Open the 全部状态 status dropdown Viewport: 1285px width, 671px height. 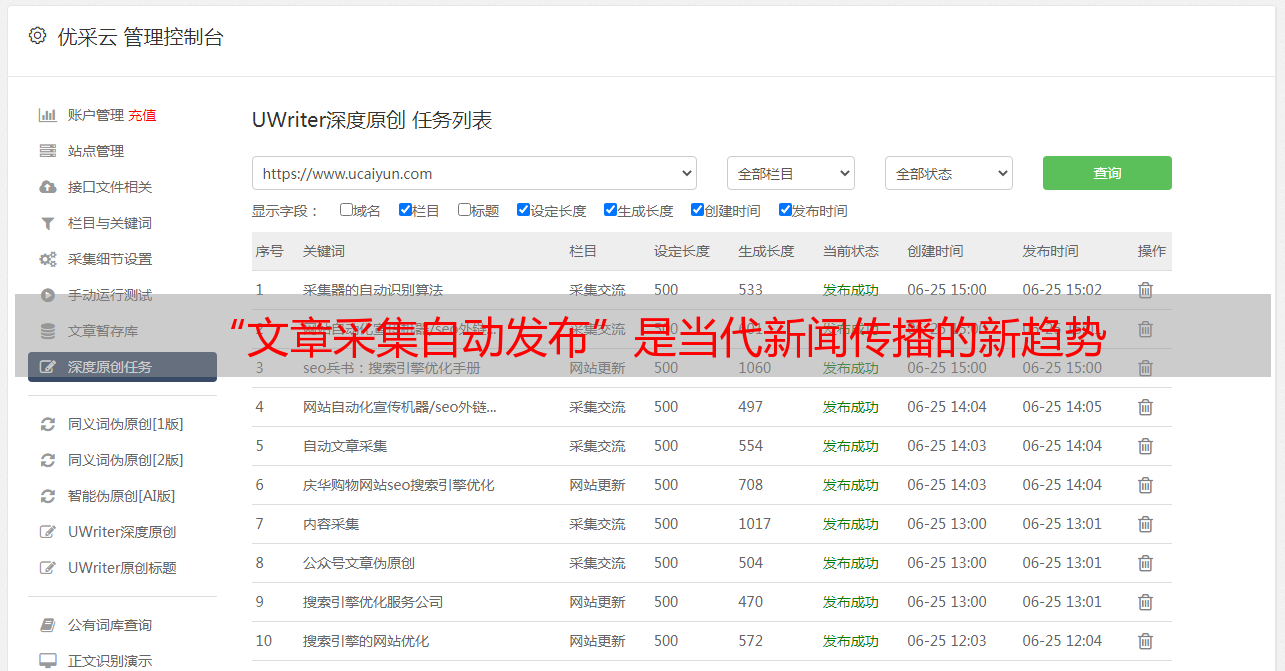coord(948,173)
